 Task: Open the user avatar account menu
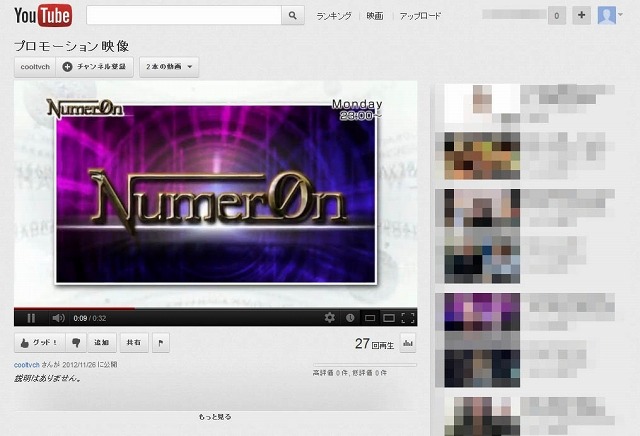point(610,16)
